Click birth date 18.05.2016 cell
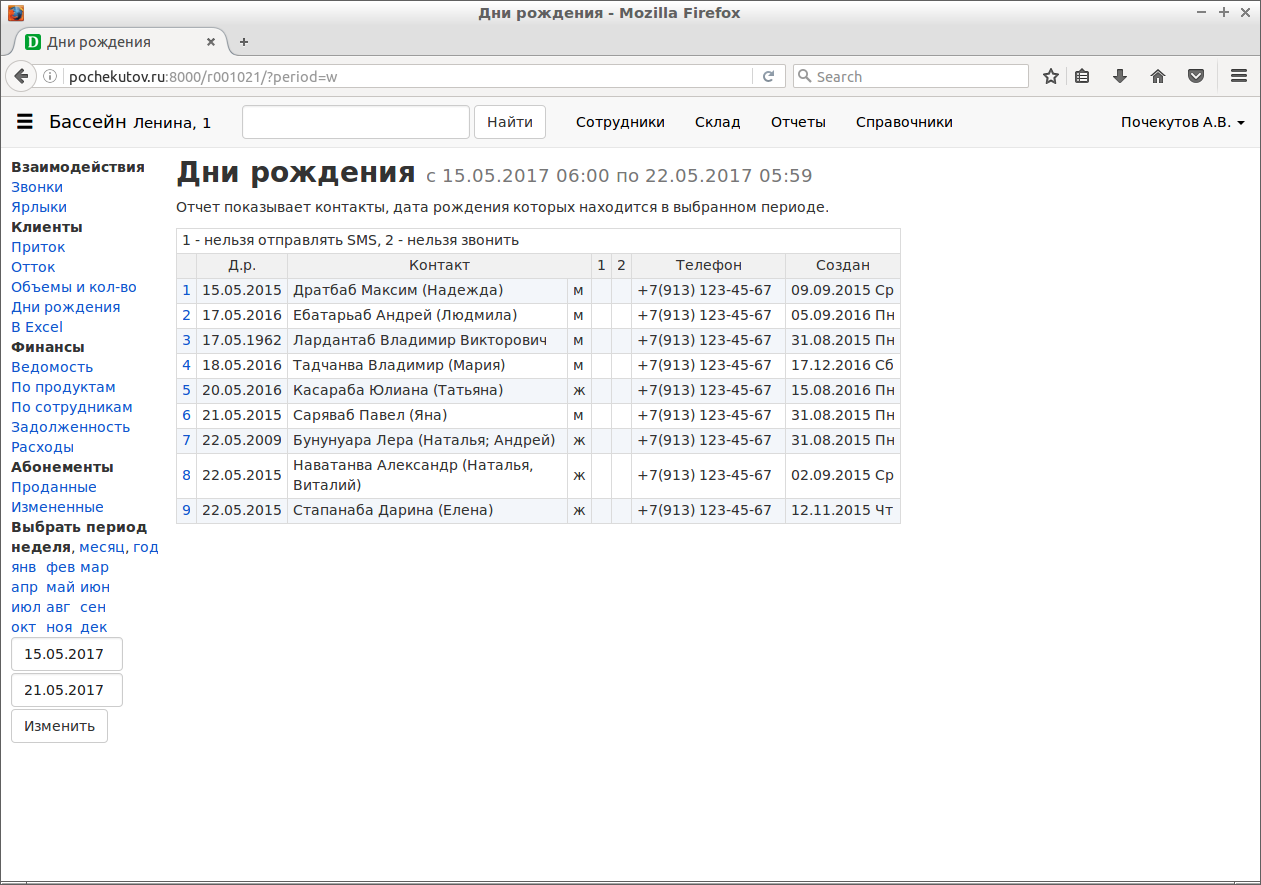The image size is (1261, 885). 242,365
